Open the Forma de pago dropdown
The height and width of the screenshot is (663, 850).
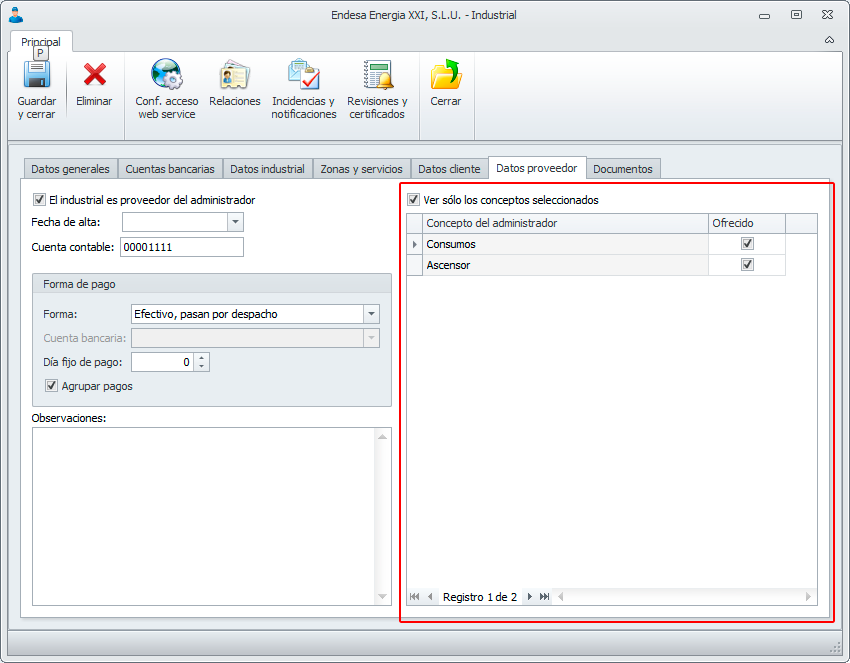tap(372, 314)
